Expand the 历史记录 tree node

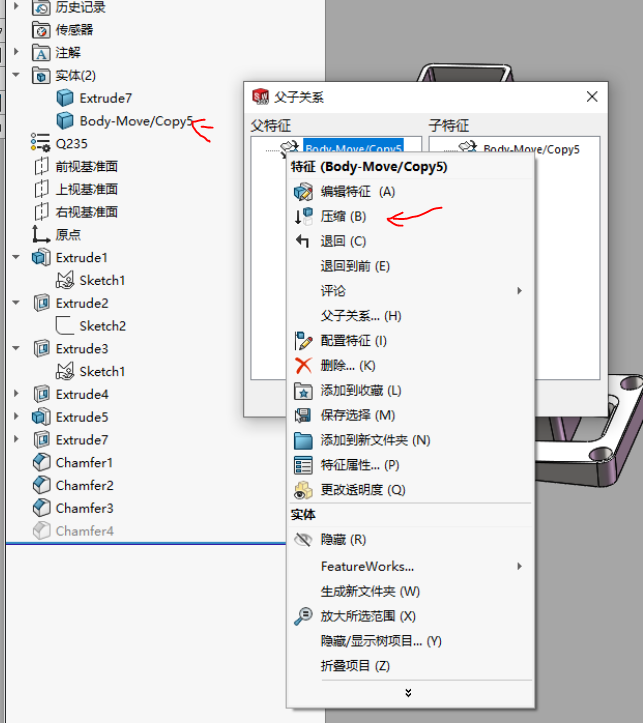click(16, 6)
